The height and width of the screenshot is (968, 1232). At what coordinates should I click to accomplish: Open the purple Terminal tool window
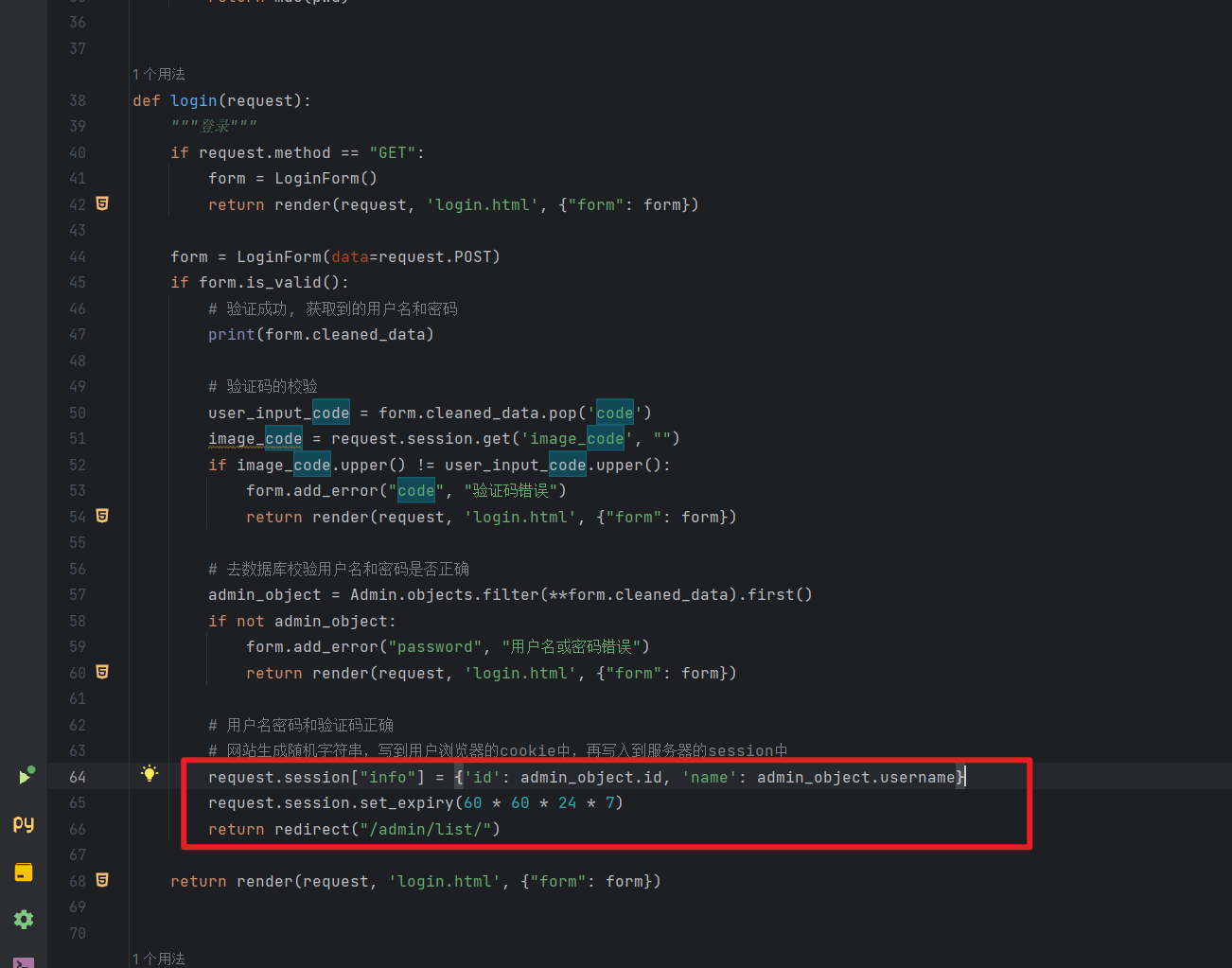click(x=24, y=962)
